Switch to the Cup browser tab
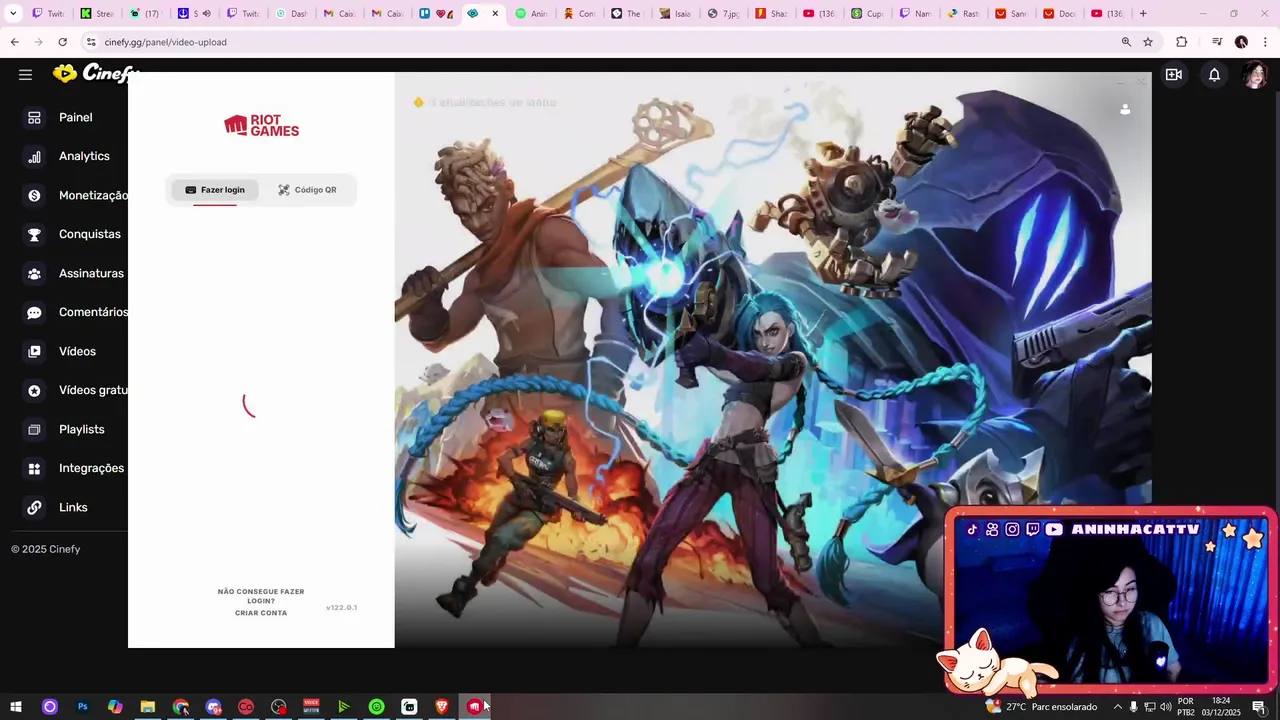1280x720 pixels. pyautogui.click(x=868, y=14)
